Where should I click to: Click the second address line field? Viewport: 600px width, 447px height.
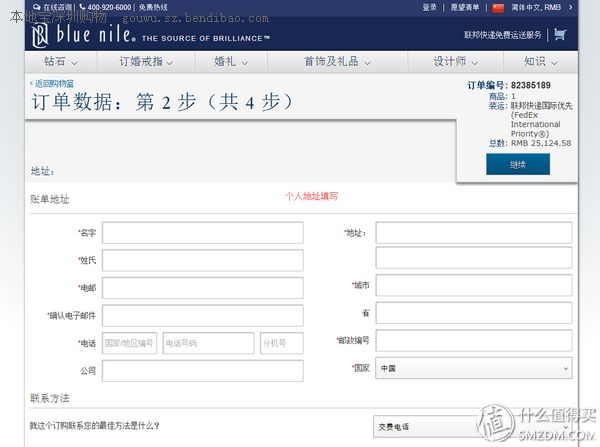pyautogui.click(x=474, y=258)
